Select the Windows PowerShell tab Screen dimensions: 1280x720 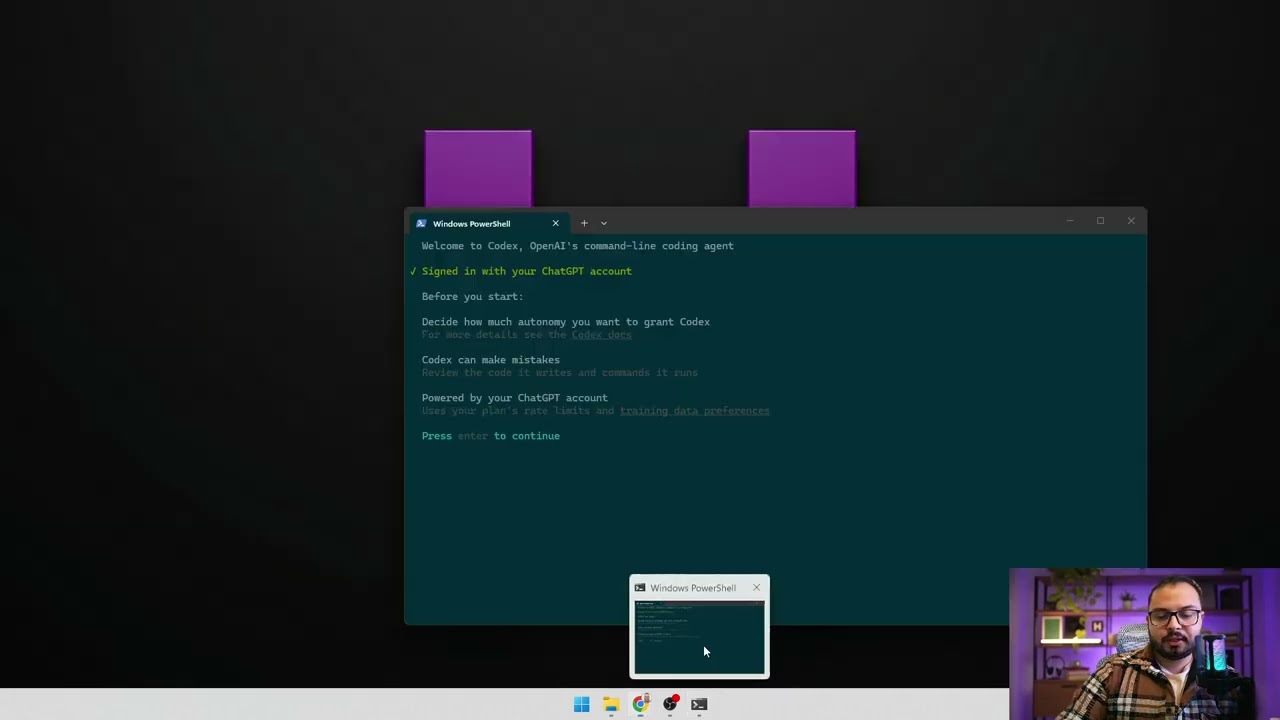488,223
